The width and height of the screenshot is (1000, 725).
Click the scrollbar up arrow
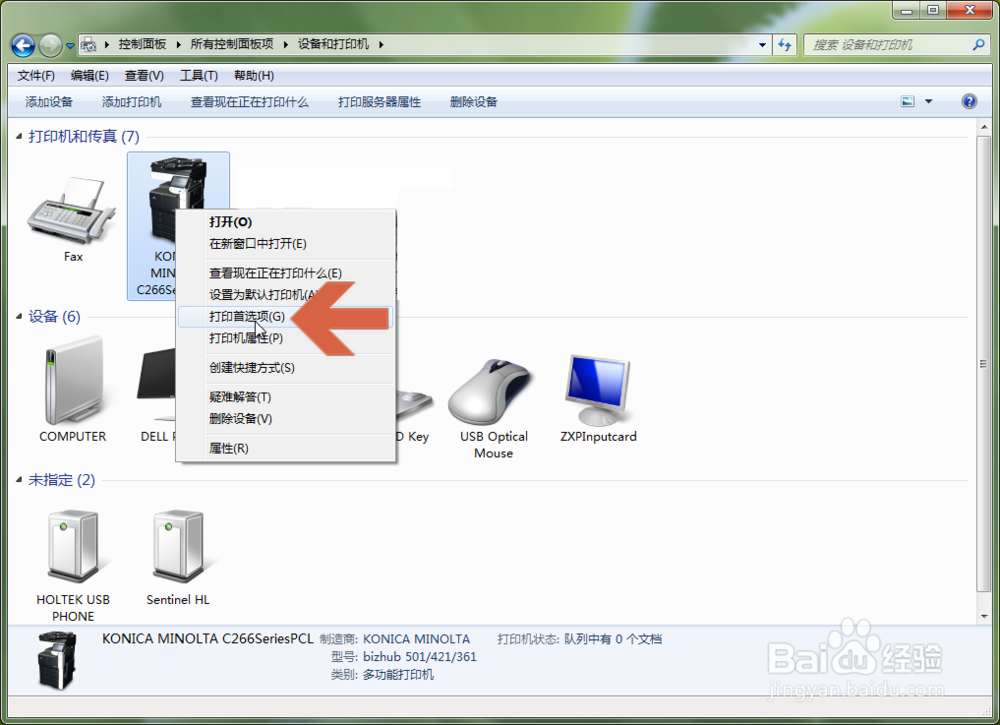click(983, 127)
